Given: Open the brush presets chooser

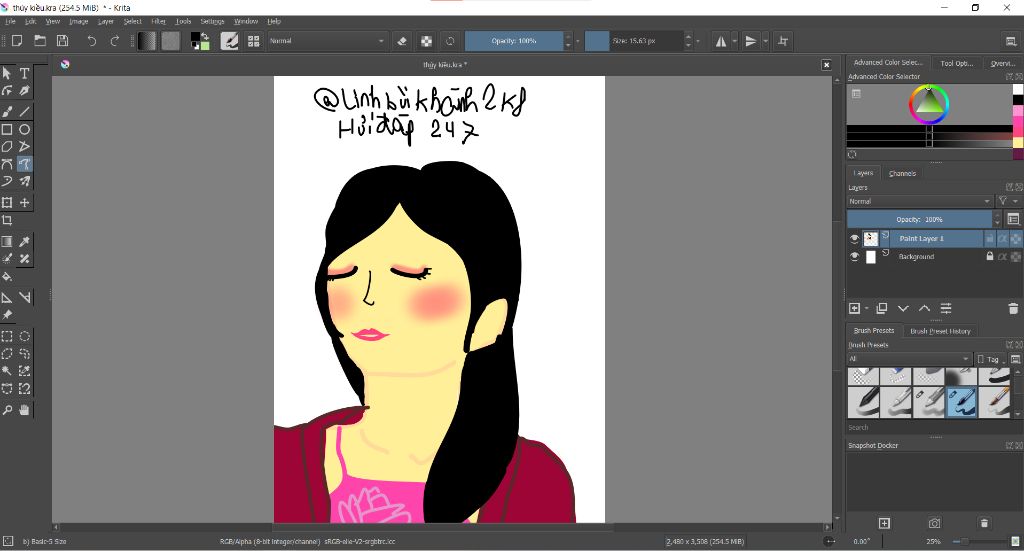Looking at the screenshot, I should tap(253, 40).
